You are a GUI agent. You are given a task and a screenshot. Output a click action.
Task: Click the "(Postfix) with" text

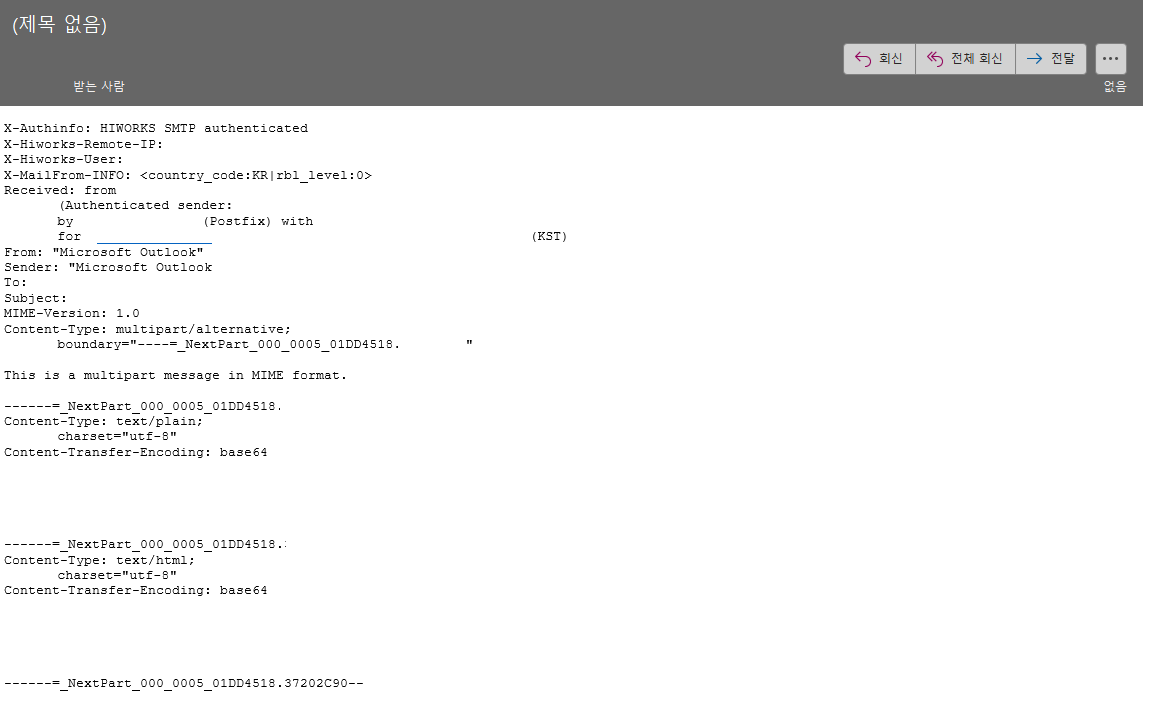258,221
